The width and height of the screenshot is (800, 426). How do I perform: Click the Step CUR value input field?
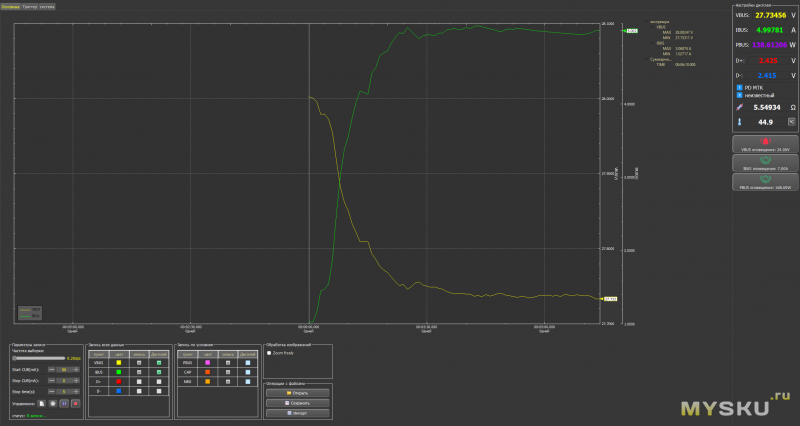click(64, 381)
